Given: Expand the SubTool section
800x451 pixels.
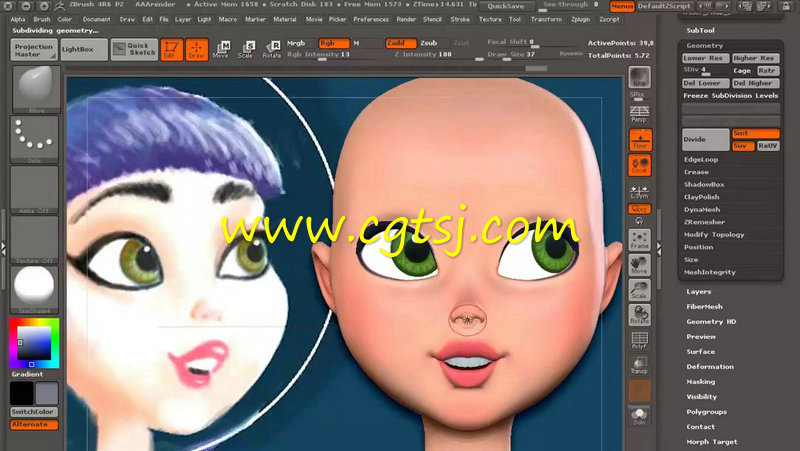Looking at the screenshot, I should [x=701, y=31].
